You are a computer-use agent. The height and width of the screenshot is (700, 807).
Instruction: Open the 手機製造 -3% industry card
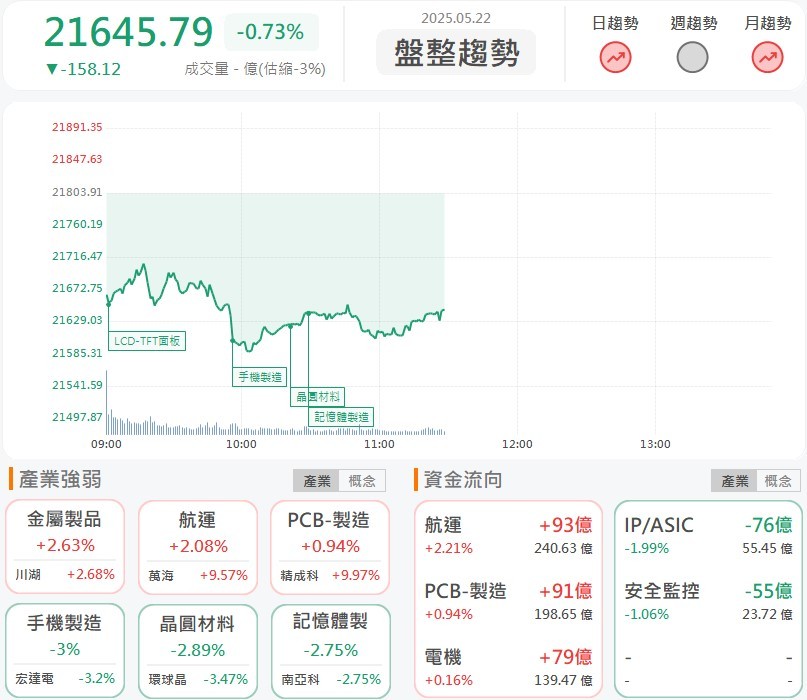(65, 651)
